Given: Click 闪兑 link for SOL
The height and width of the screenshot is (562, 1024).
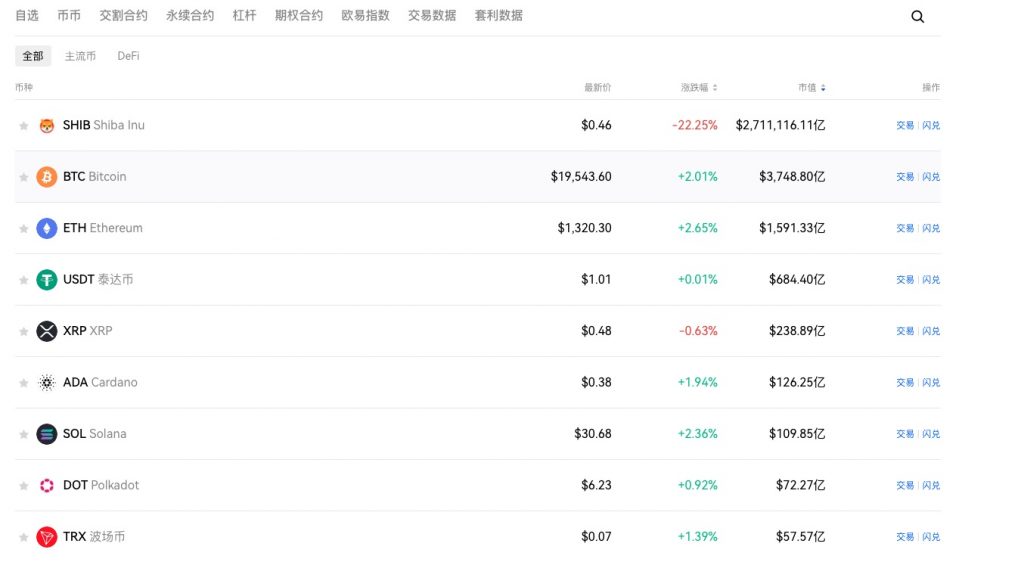Looking at the screenshot, I should point(931,434).
